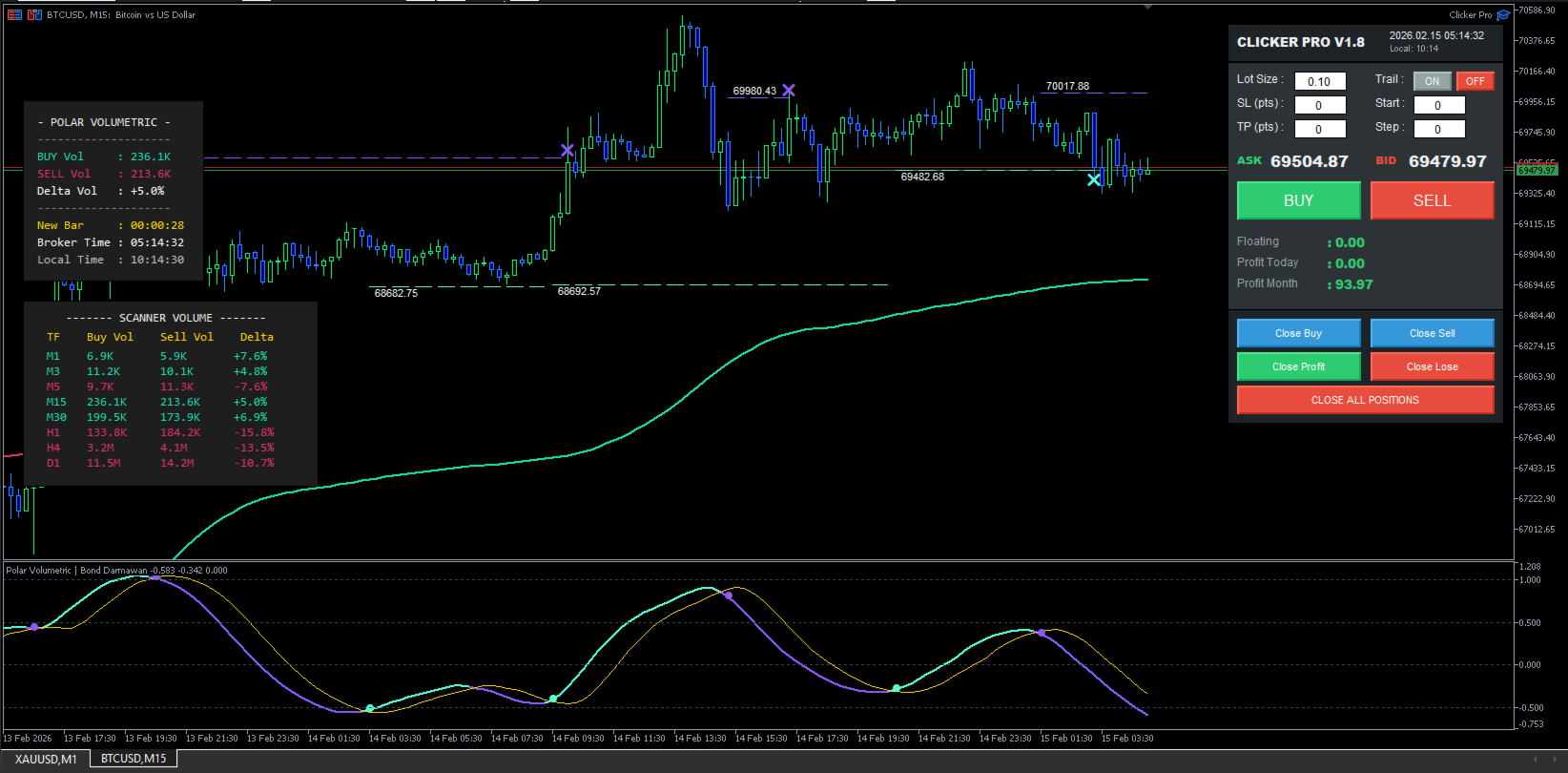Select purple oscillator dot near 14 Feb 15:30
This screenshot has width=1568, height=773.
click(729, 595)
